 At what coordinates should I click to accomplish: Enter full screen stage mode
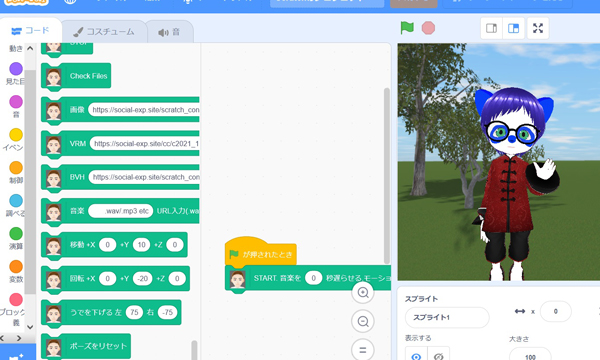(x=538, y=28)
